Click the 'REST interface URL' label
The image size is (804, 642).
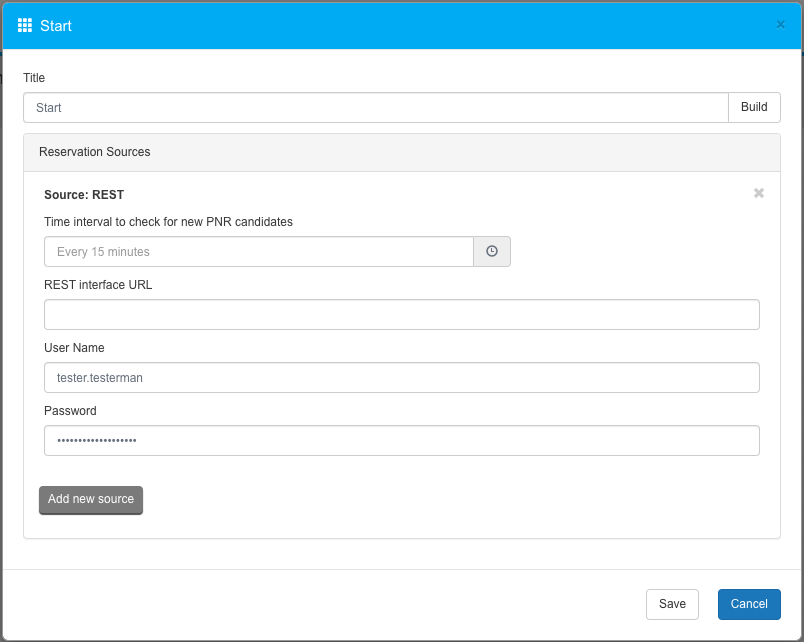(98, 285)
